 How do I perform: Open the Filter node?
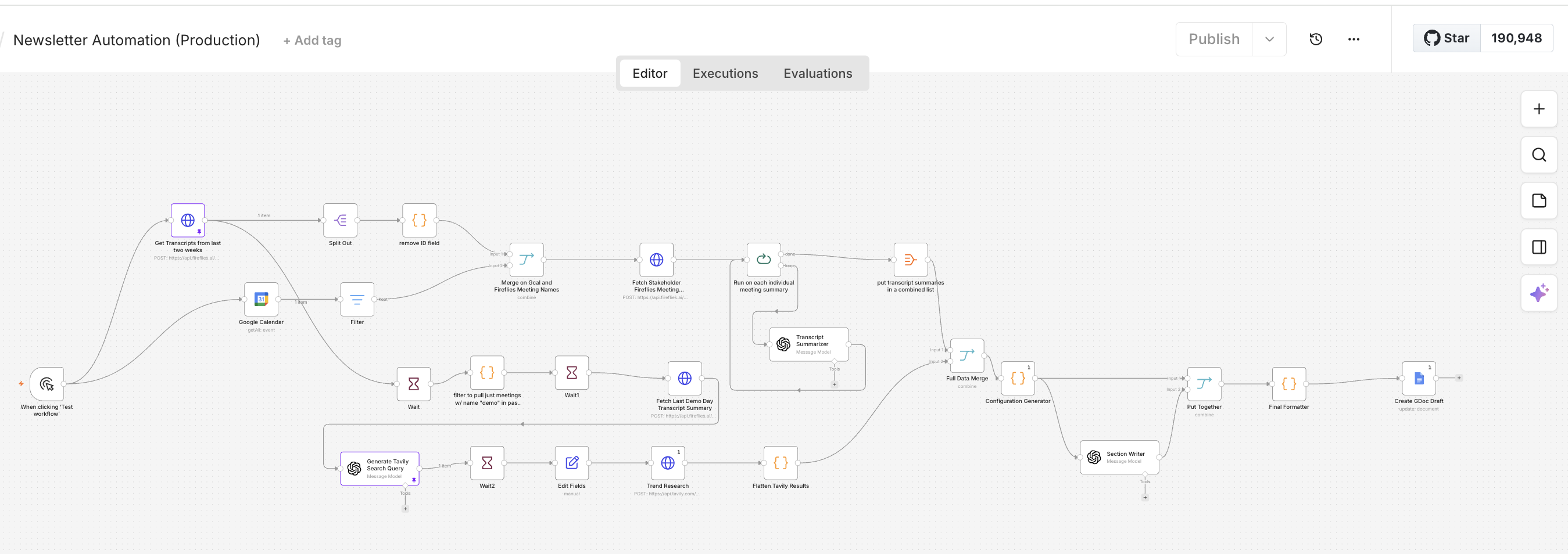pyautogui.click(x=357, y=299)
